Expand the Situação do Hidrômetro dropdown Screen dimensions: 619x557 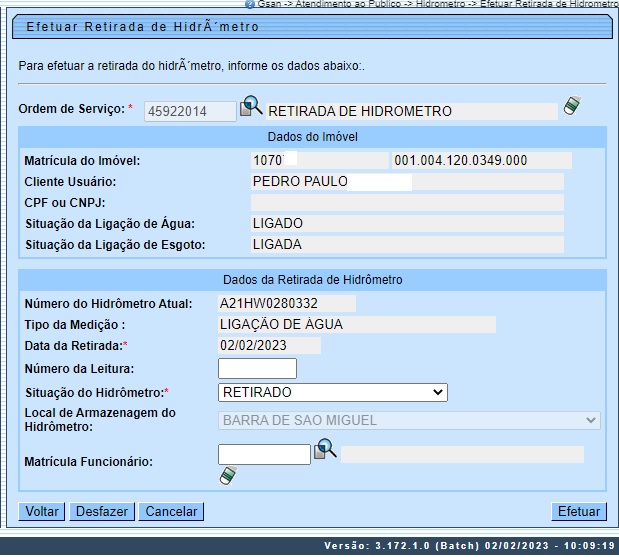[332, 393]
